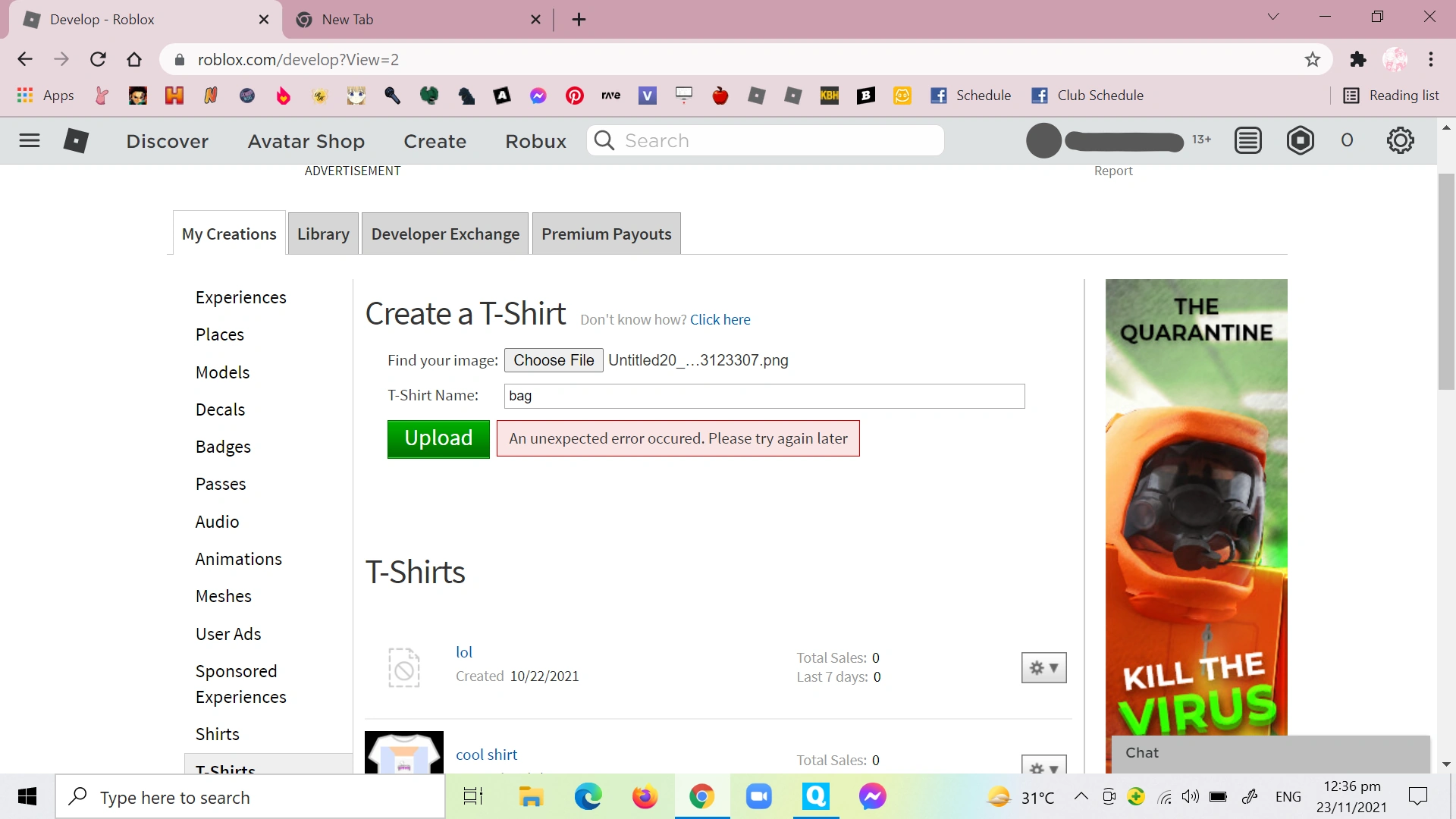Bookmark this page with the star icon
This screenshot has height=819, width=1456.
pyautogui.click(x=1313, y=59)
